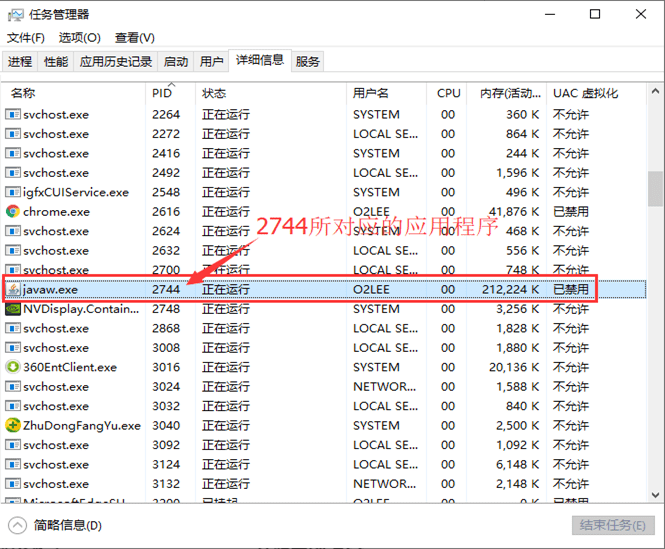
Task: Collapse to 简略信息 view using arrow
Action: tap(18, 525)
